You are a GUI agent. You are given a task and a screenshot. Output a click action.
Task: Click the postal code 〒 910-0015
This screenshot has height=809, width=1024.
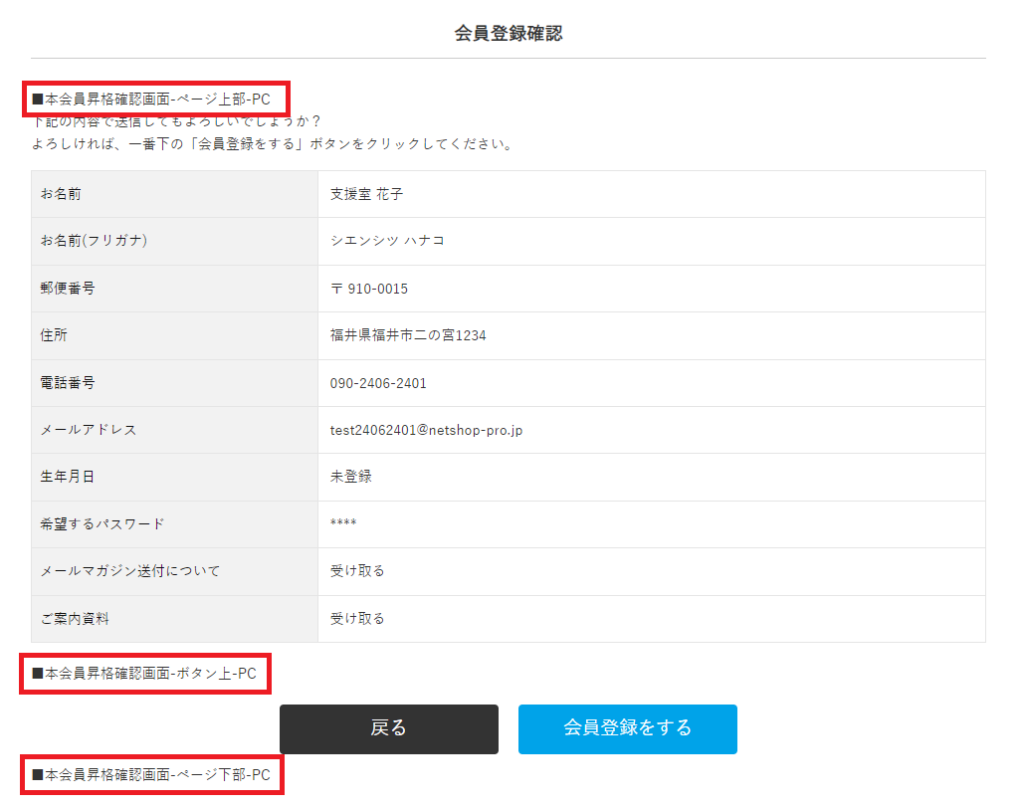[x=369, y=289]
